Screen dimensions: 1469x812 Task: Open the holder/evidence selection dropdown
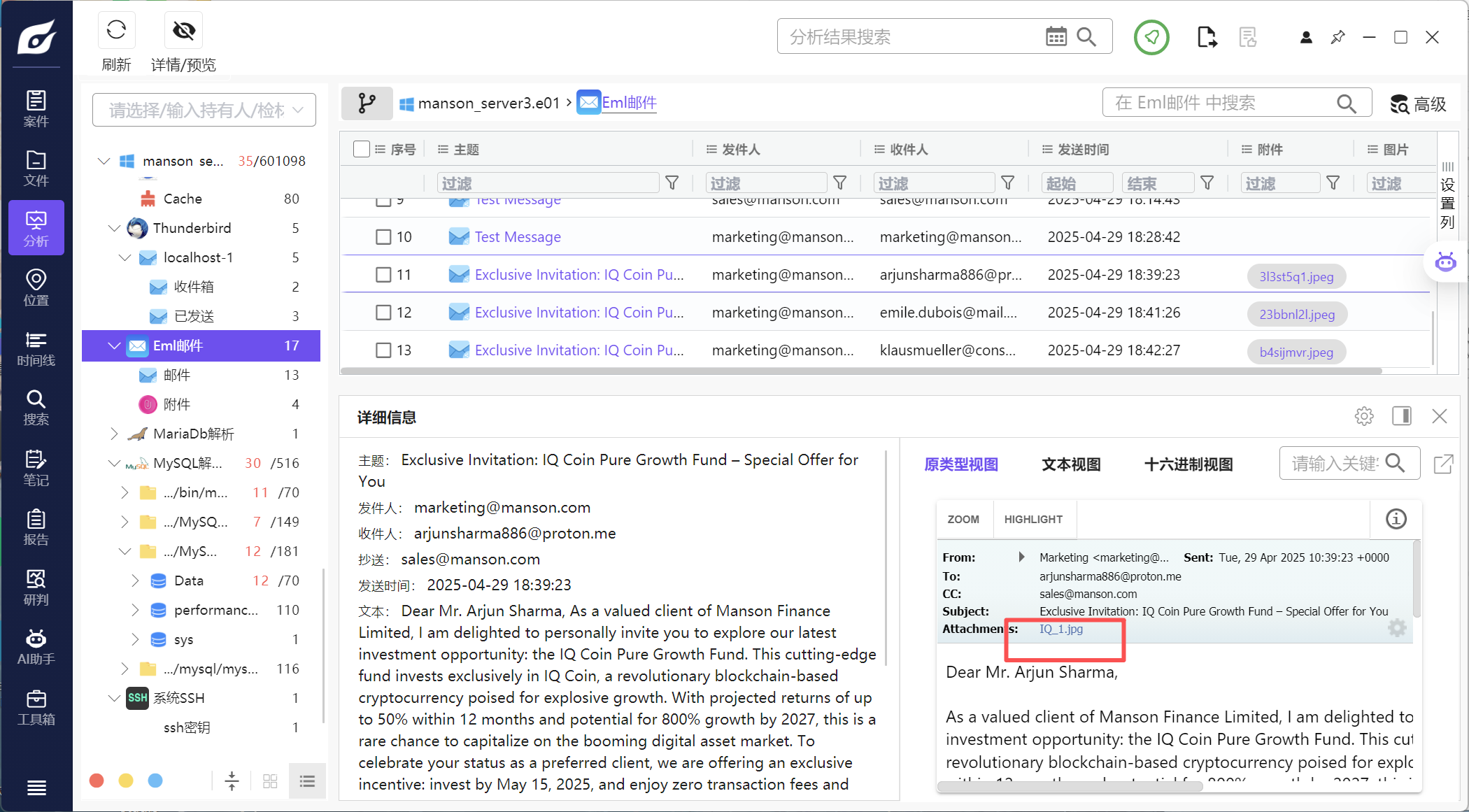[x=204, y=110]
